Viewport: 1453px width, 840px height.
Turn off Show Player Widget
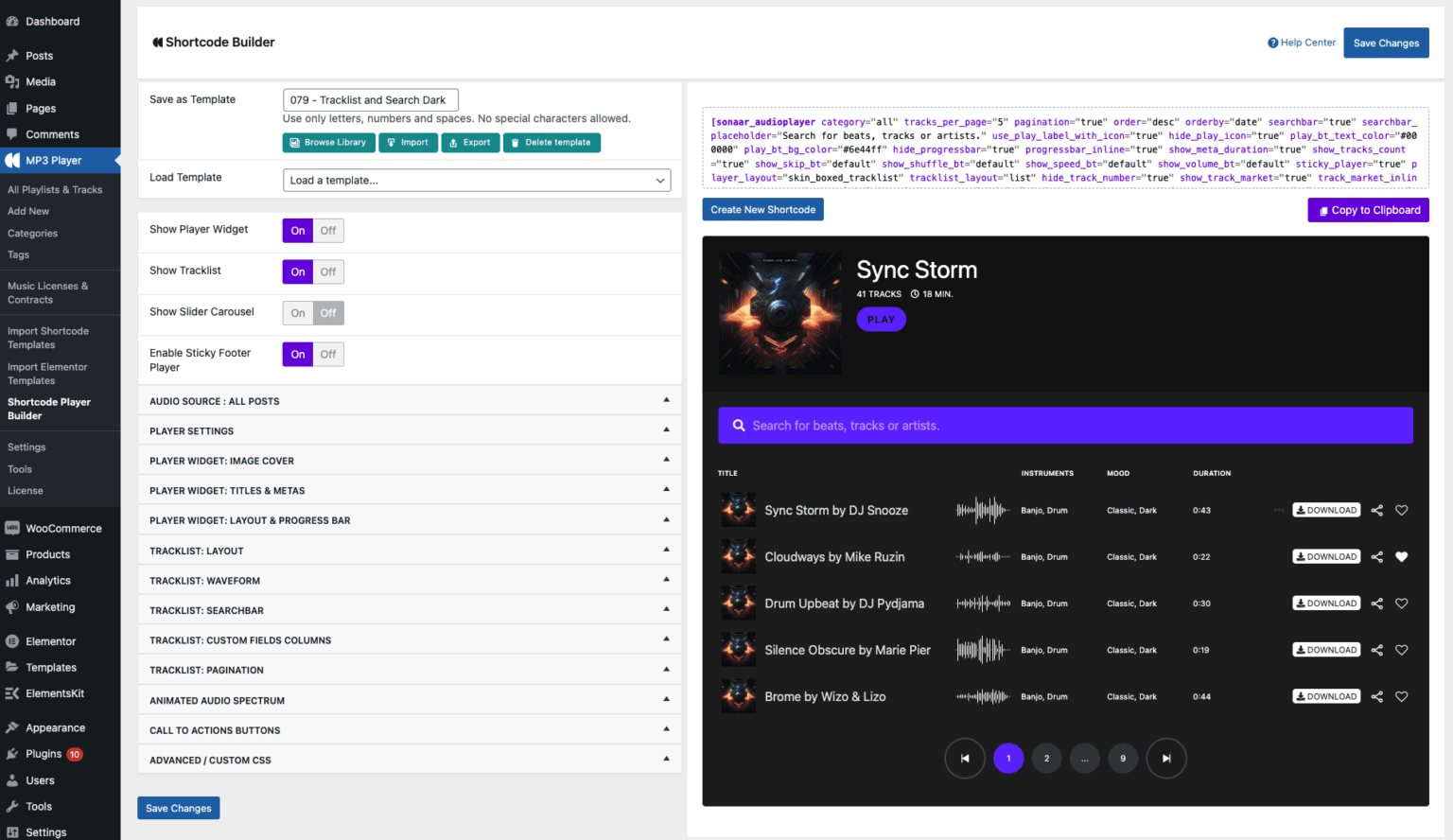tap(328, 231)
